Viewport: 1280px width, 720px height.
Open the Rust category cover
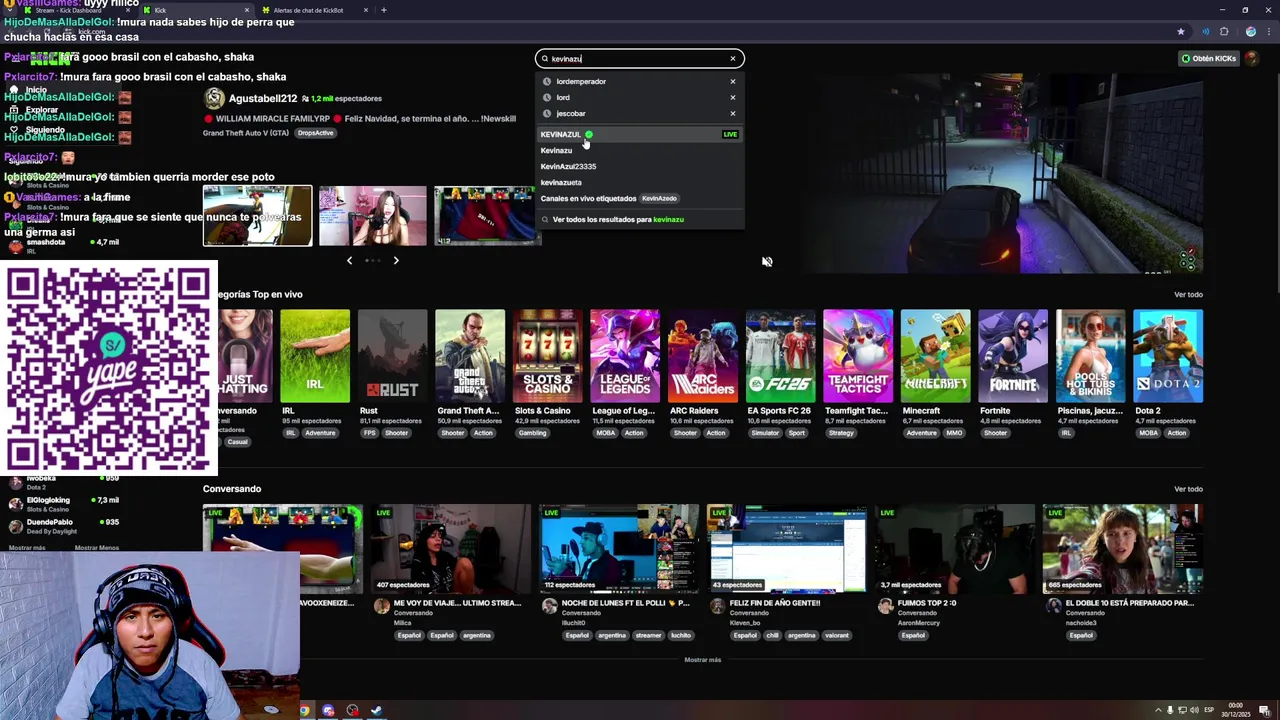392,356
